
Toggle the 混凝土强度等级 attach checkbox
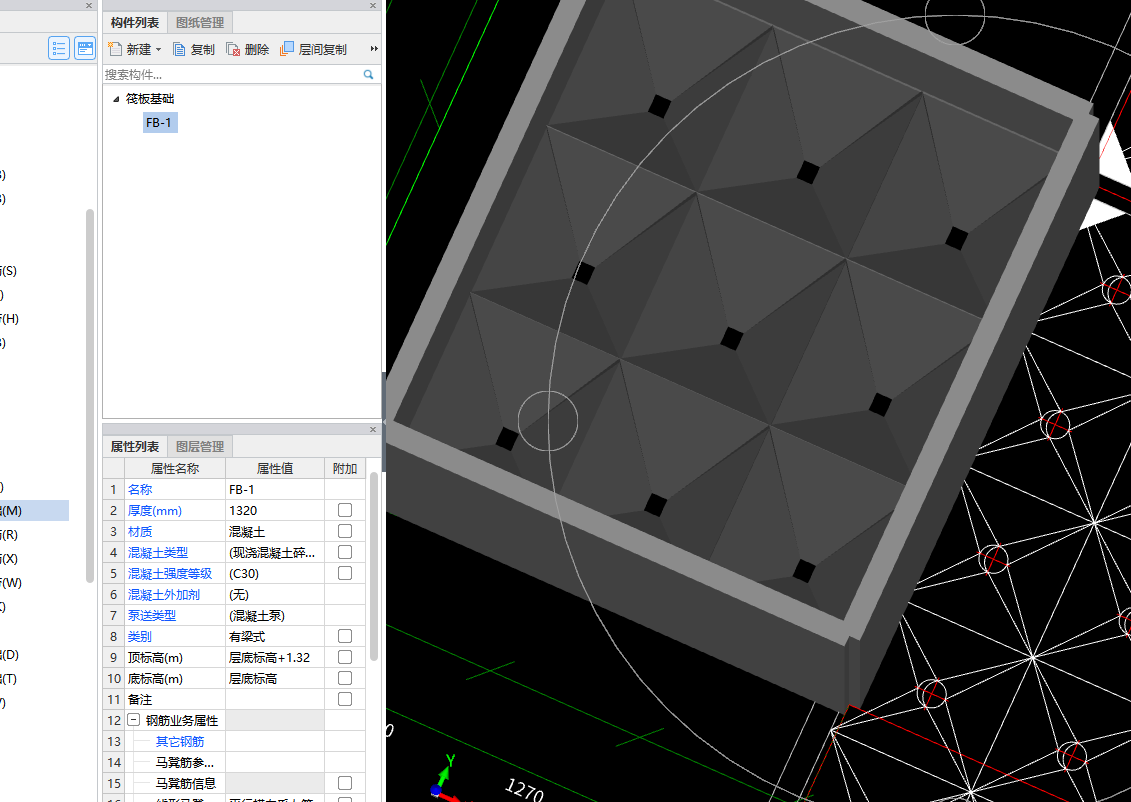[x=345, y=573]
